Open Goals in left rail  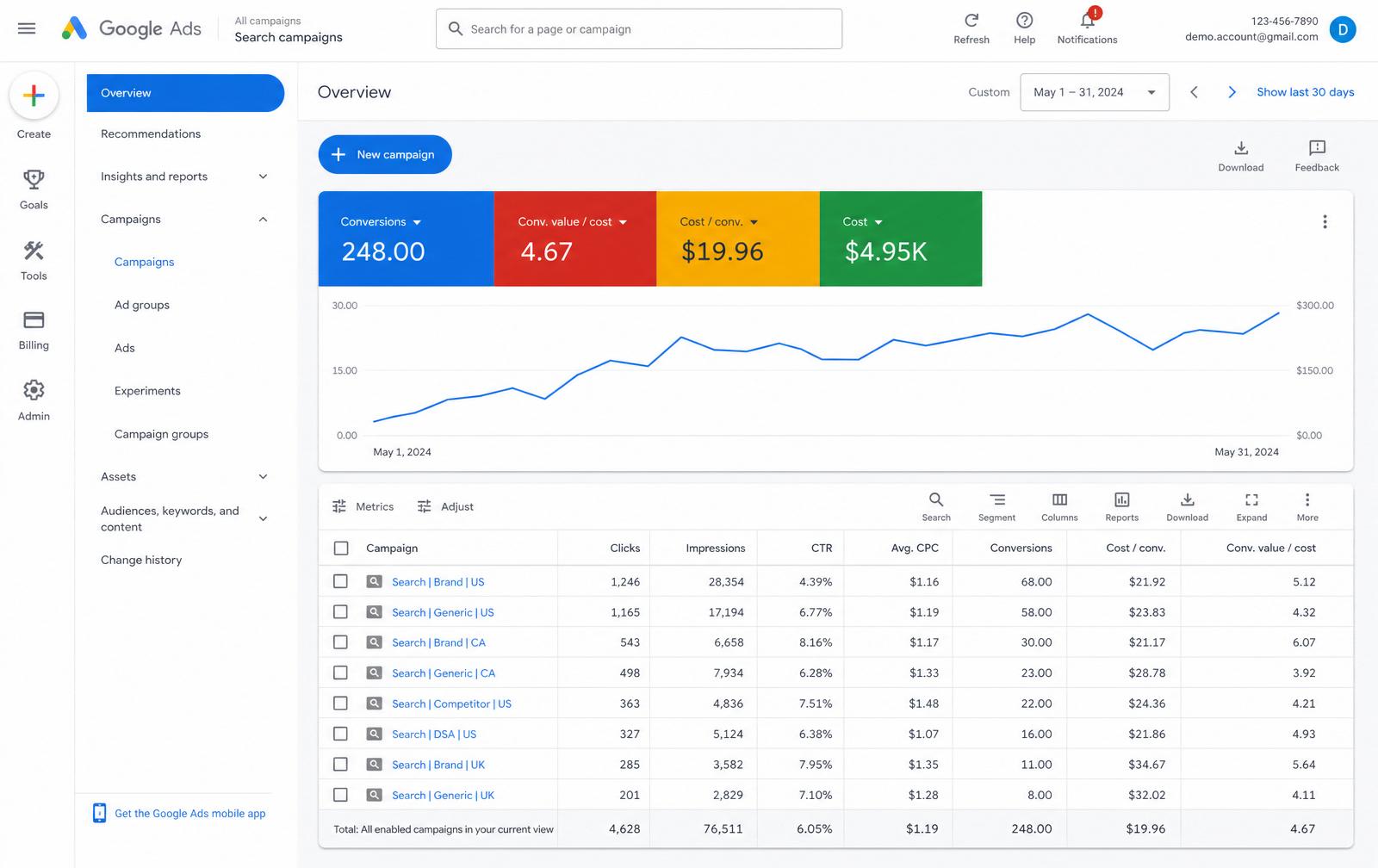34,189
